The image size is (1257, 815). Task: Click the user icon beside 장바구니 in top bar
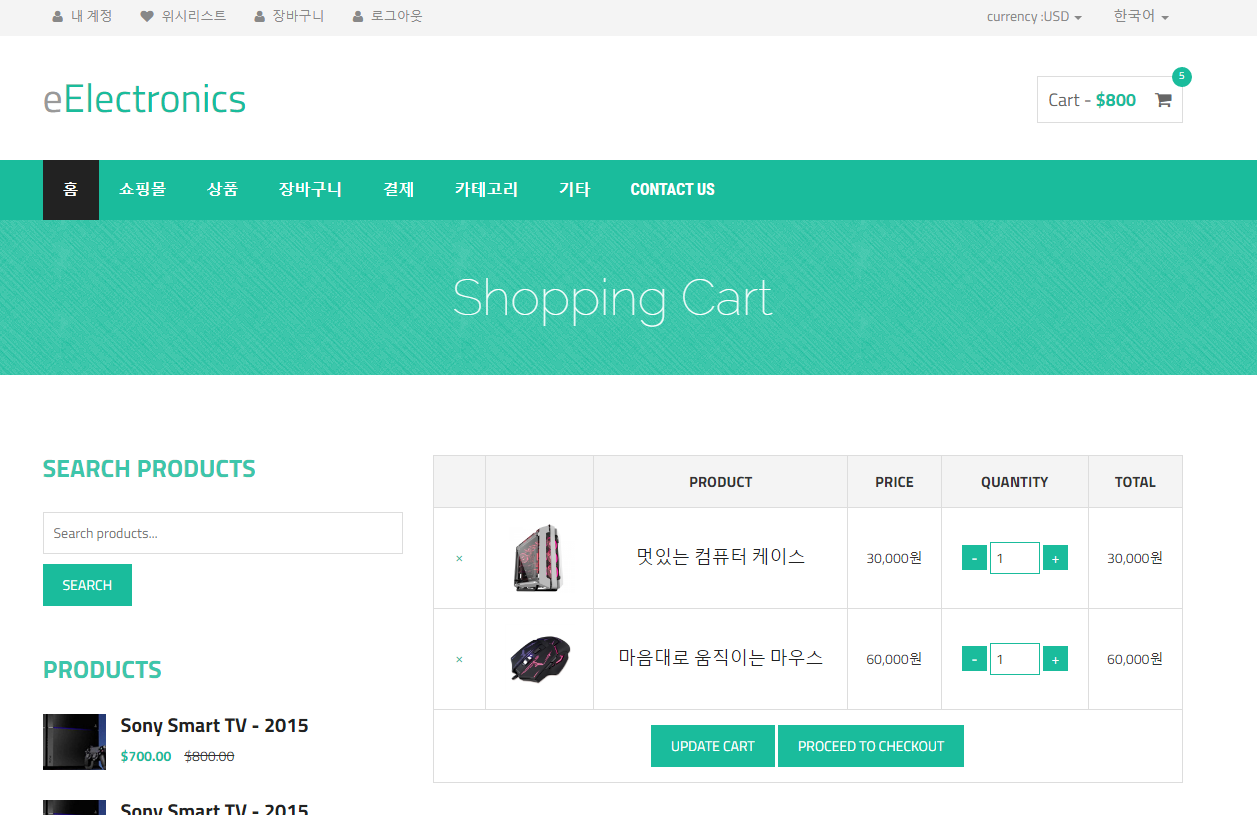click(x=260, y=17)
